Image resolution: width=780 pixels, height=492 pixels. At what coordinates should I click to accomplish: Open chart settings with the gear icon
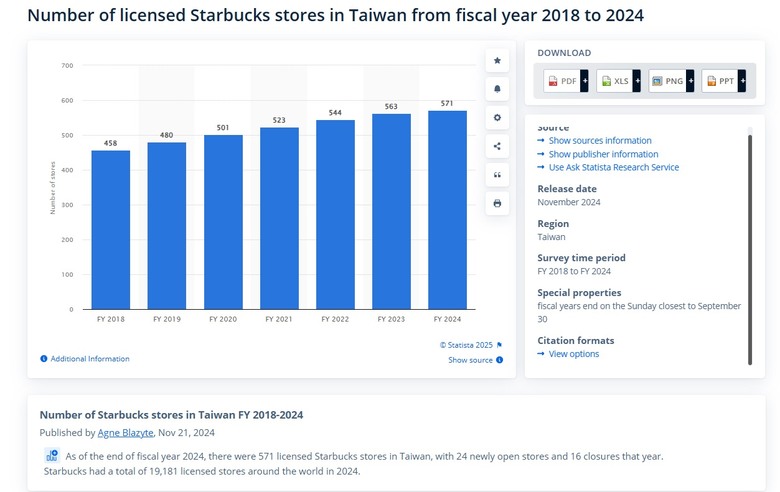coord(497,118)
